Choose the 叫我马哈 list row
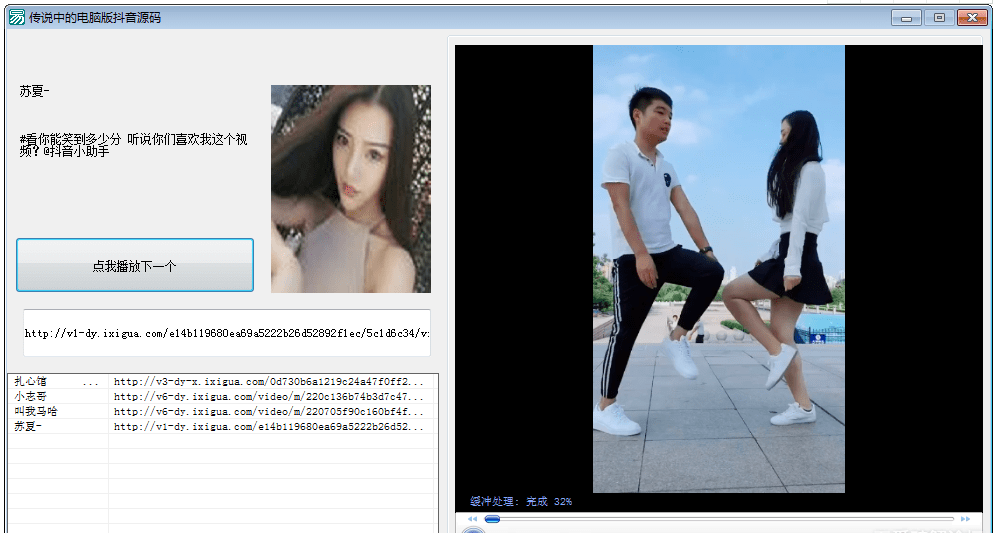 tap(37, 412)
